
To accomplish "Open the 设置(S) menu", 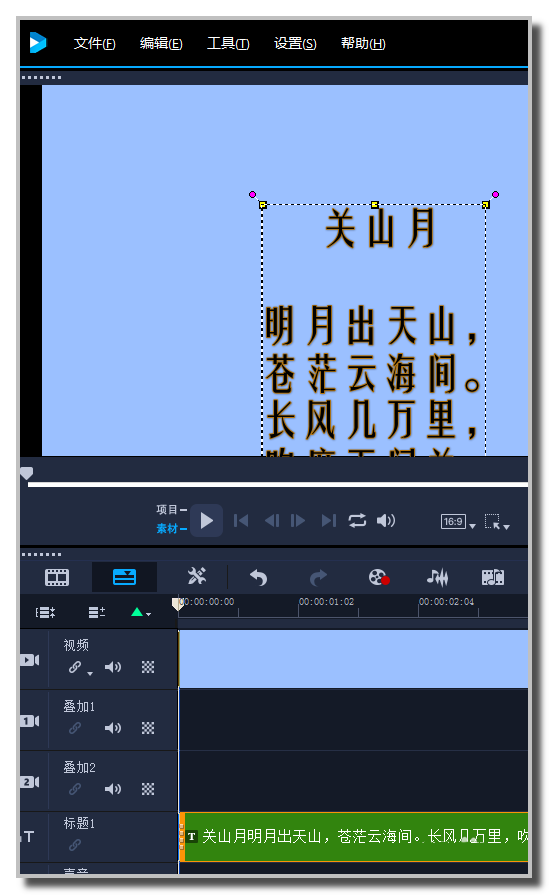I will tap(295, 43).
